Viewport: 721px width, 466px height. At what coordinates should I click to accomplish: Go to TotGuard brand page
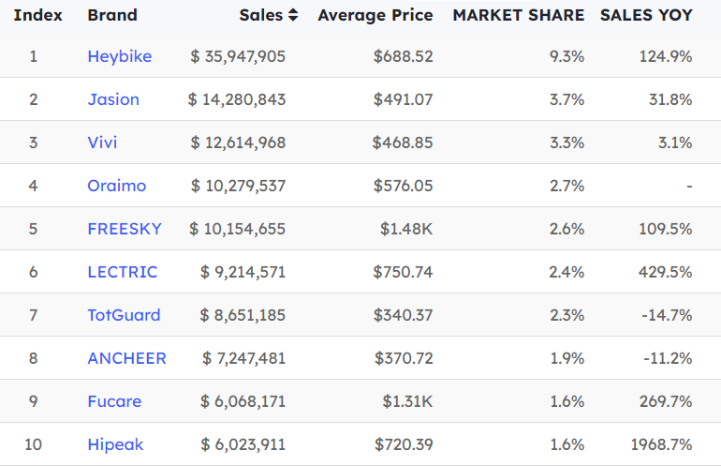point(123,315)
